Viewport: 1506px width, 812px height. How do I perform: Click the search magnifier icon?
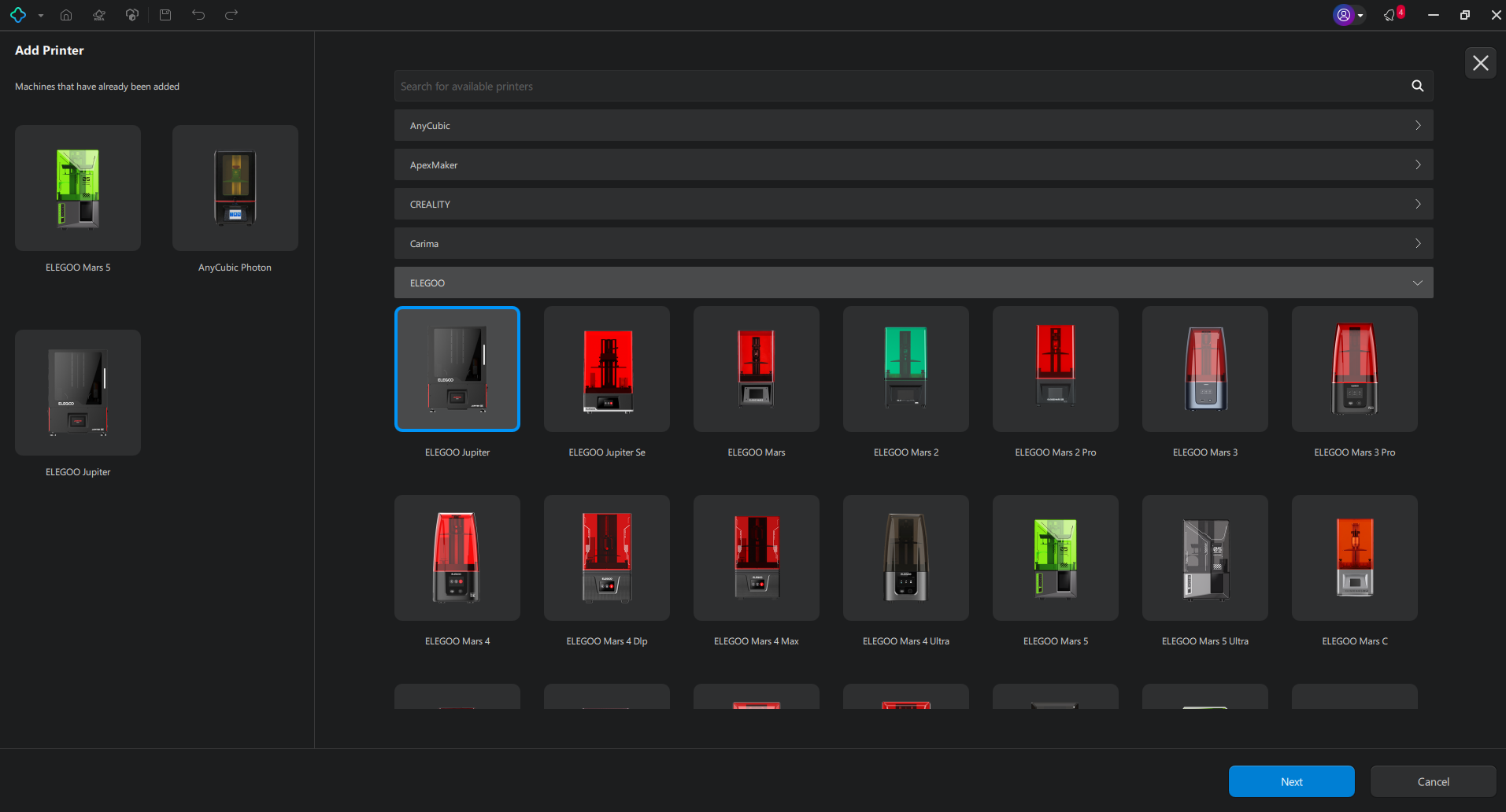click(1418, 86)
